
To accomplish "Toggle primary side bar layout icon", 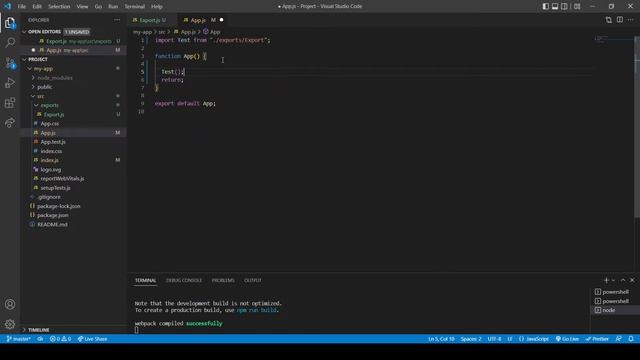I will [546, 6].
